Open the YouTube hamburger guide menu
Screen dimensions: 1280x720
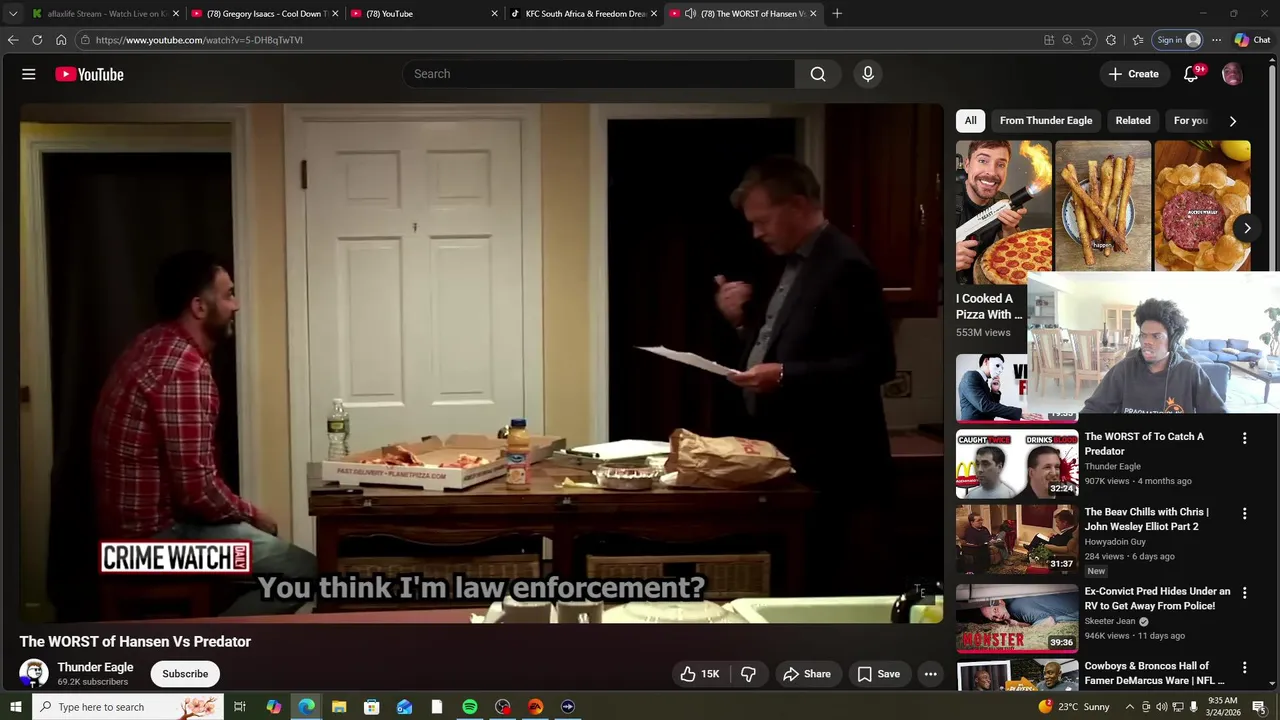tap(29, 74)
